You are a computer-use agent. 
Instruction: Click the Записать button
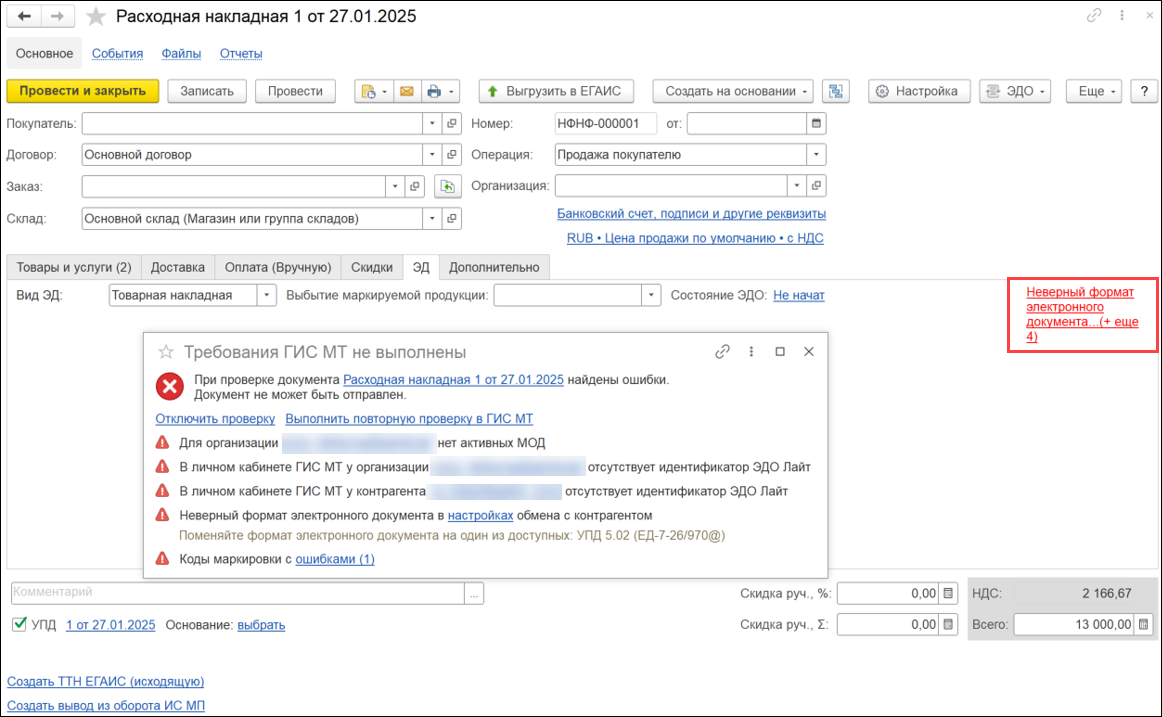(207, 91)
